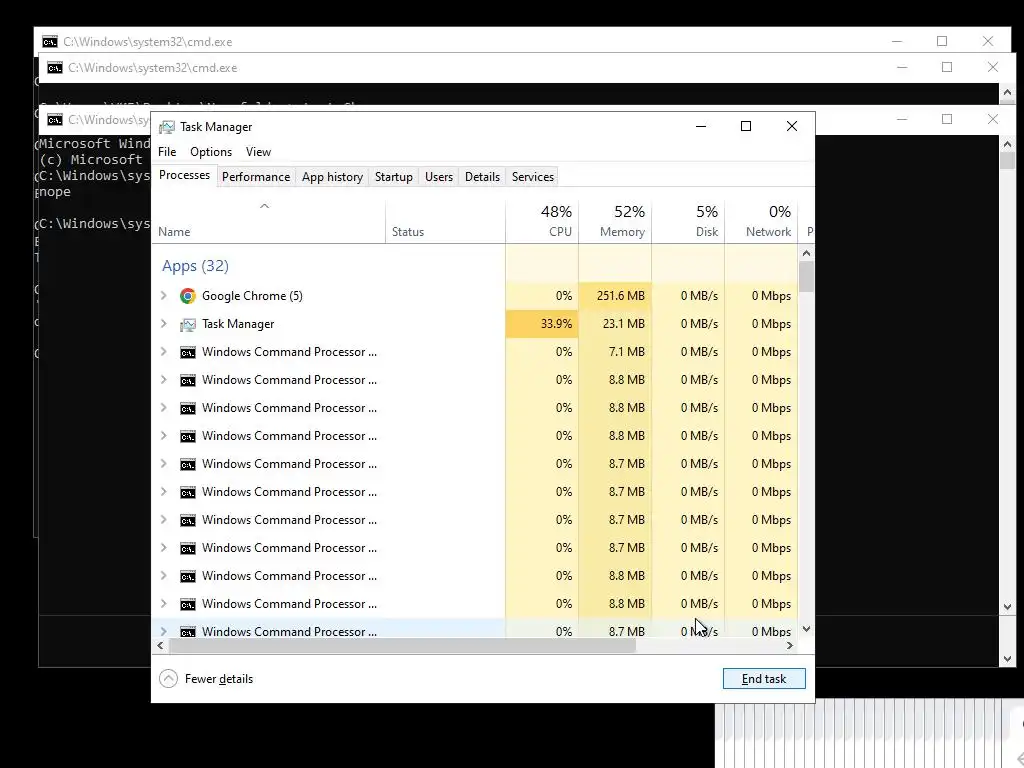Click the process list scroll down arrow
Viewport: 1024px width, 768px height.
click(807, 629)
